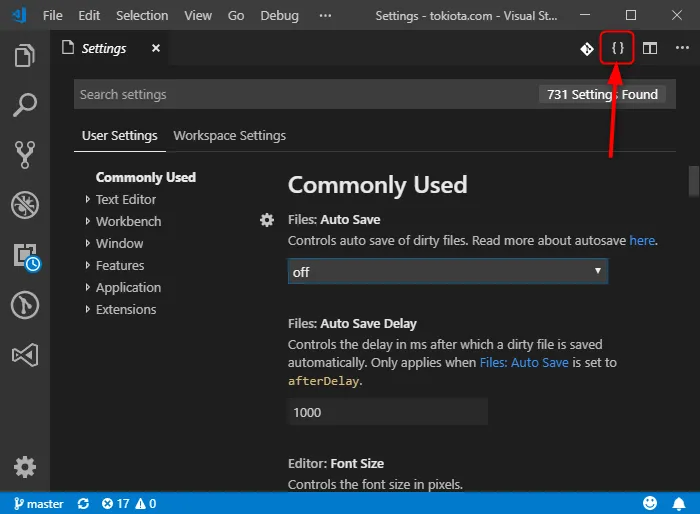The height and width of the screenshot is (514, 700).
Task: Minimize the VS Code window
Action: 585,15
